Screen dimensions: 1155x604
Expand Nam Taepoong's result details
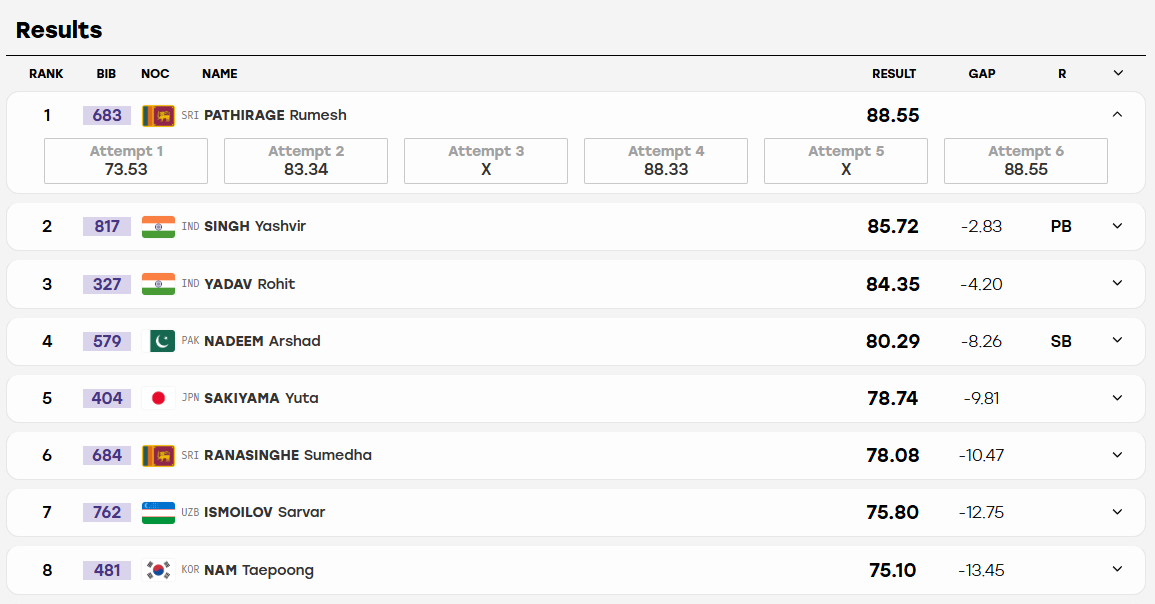[1117, 569]
